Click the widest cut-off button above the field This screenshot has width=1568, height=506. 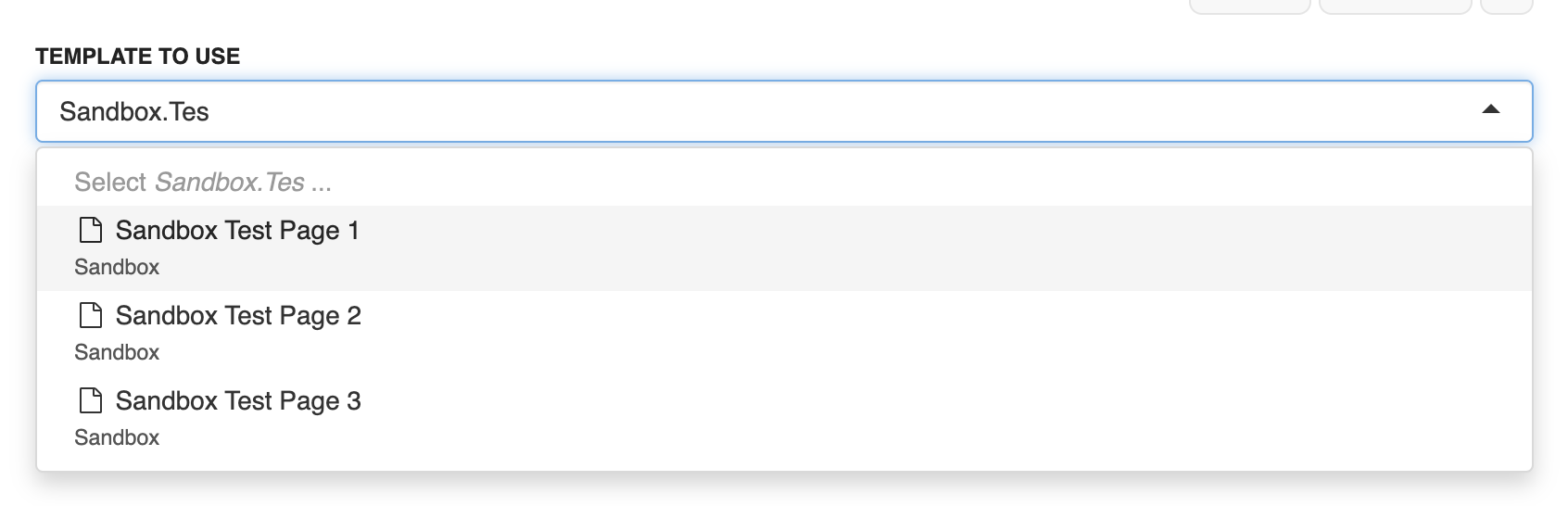1395,6
